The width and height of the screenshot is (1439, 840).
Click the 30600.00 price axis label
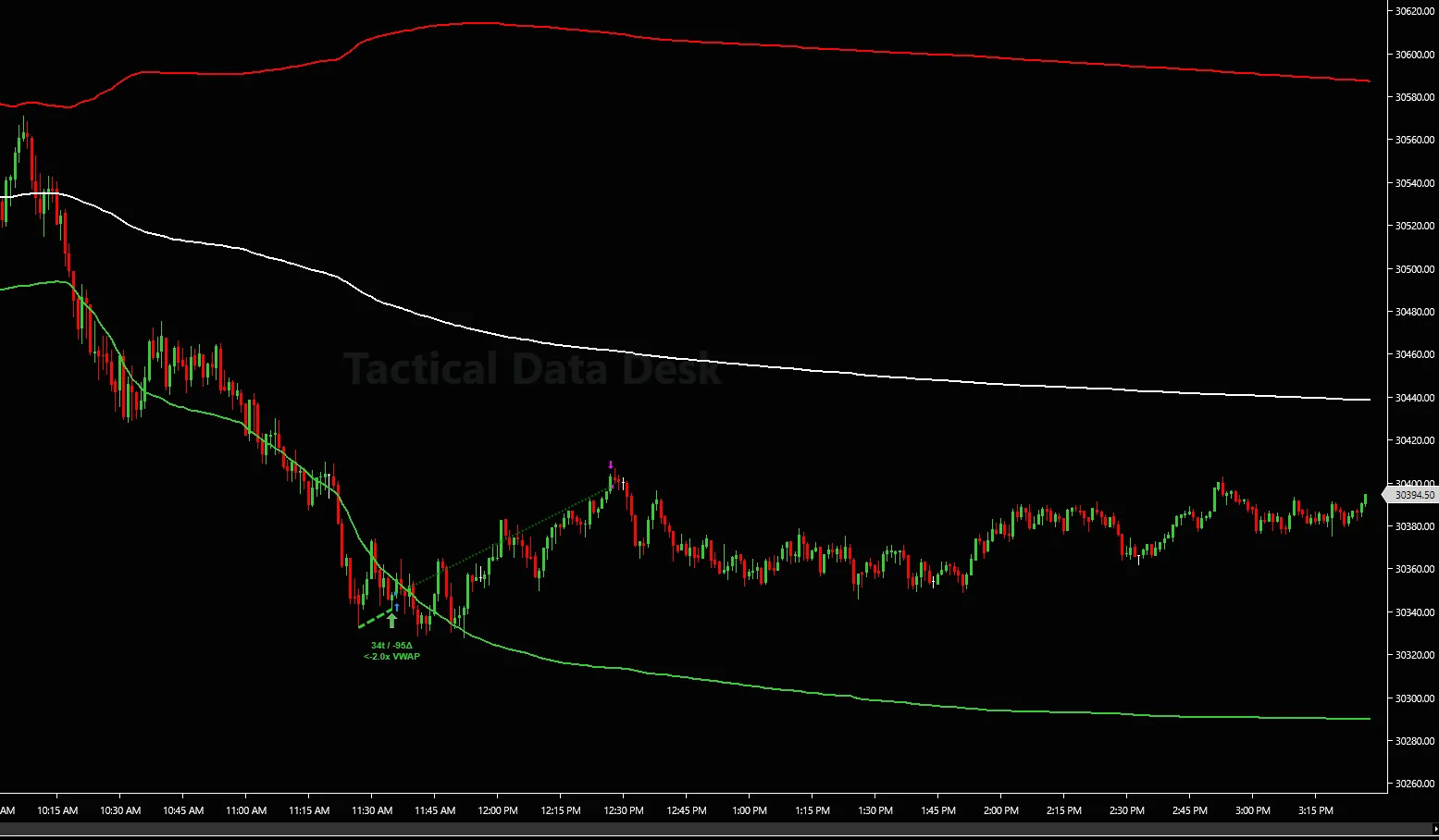[1415, 55]
